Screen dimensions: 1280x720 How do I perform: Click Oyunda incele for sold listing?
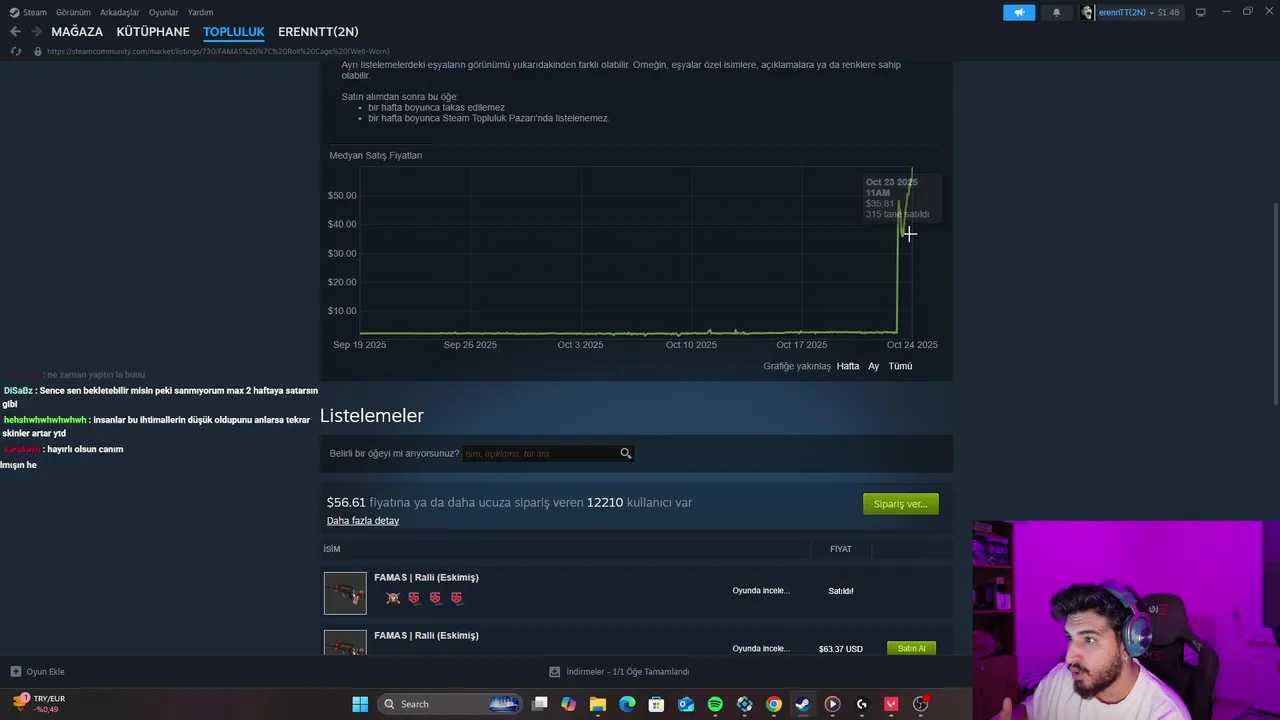coord(761,591)
